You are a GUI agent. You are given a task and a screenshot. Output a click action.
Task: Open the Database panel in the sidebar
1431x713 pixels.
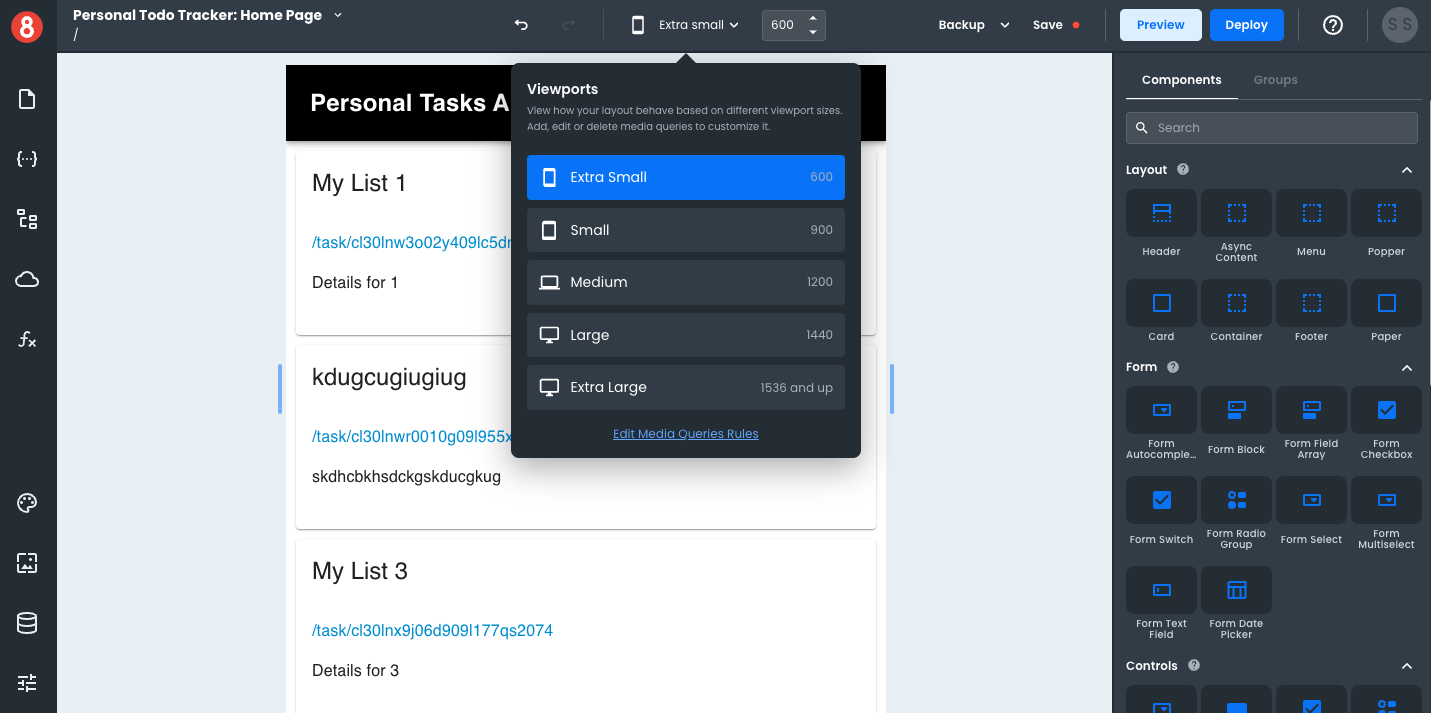click(x=25, y=622)
